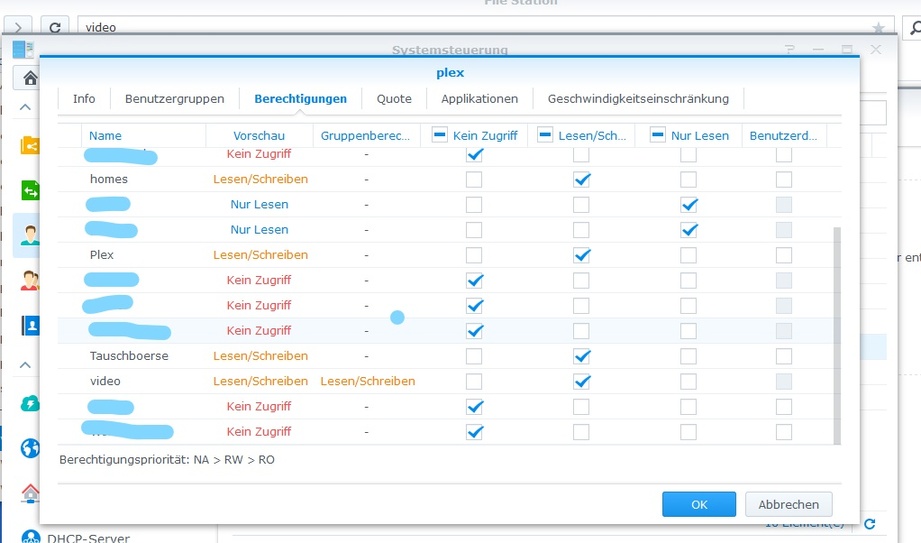Open Network house icon in sidebar
Image resolution: width=921 pixels, height=543 pixels.
(x=30, y=492)
